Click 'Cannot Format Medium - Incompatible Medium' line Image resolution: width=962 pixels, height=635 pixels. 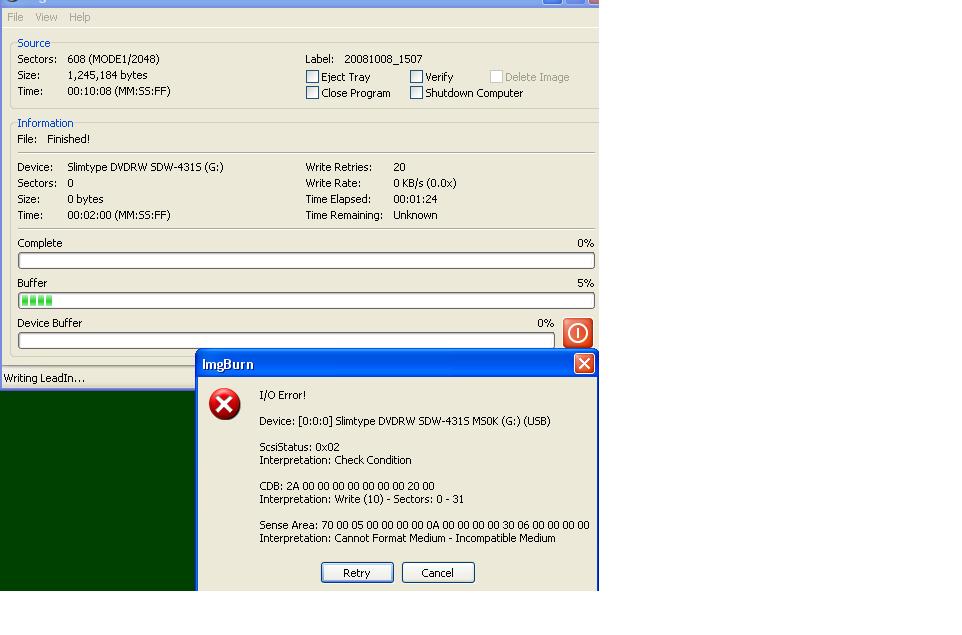(407, 538)
